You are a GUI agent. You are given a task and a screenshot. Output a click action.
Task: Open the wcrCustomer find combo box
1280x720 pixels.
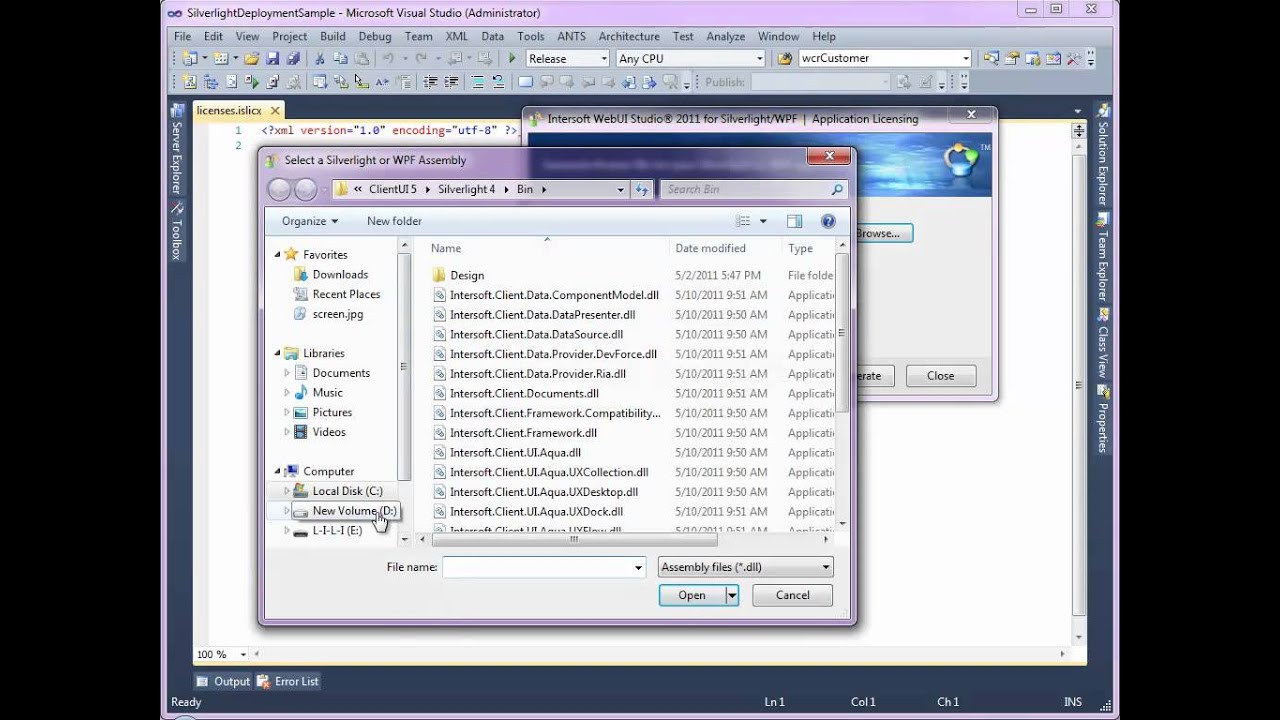click(965, 59)
